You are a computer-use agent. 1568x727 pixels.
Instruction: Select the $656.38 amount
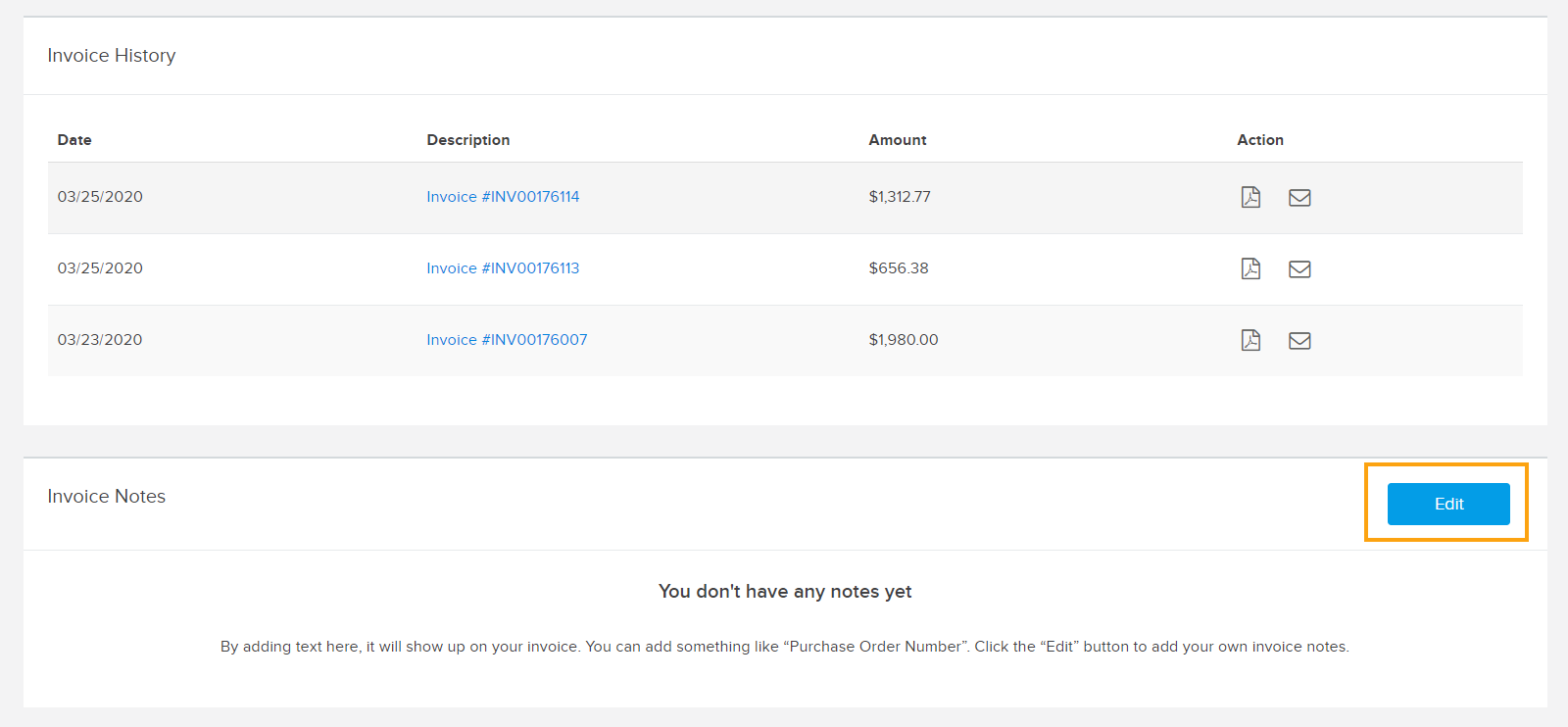click(899, 268)
